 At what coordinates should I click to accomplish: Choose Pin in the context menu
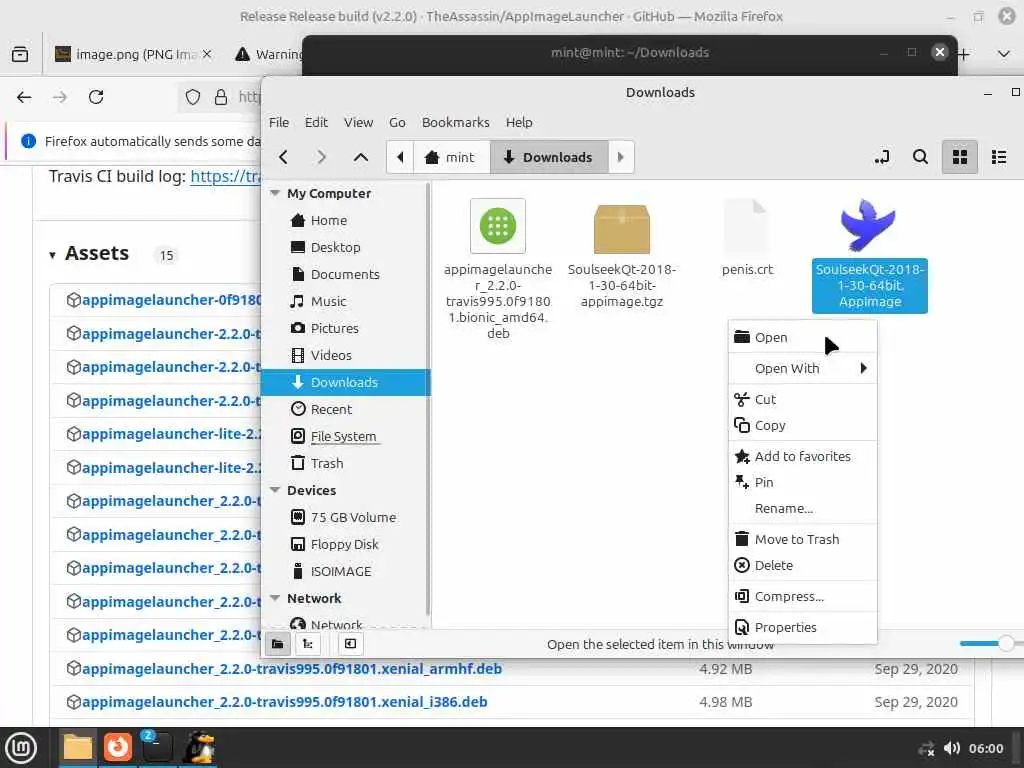(x=803, y=483)
